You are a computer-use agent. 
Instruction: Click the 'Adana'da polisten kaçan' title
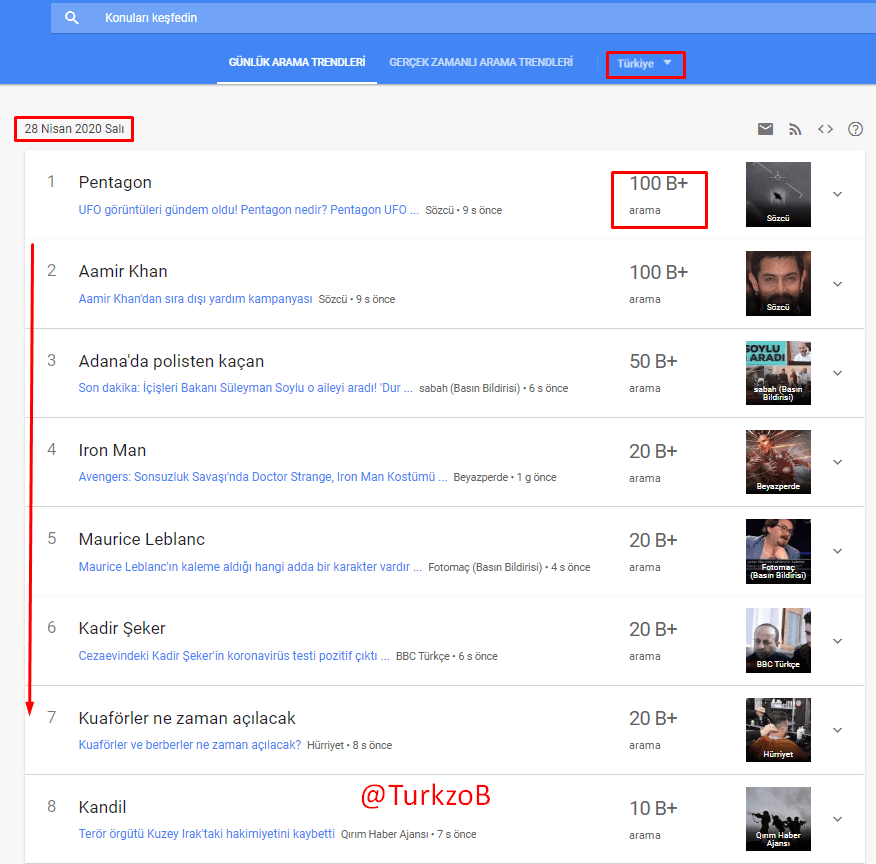(171, 361)
